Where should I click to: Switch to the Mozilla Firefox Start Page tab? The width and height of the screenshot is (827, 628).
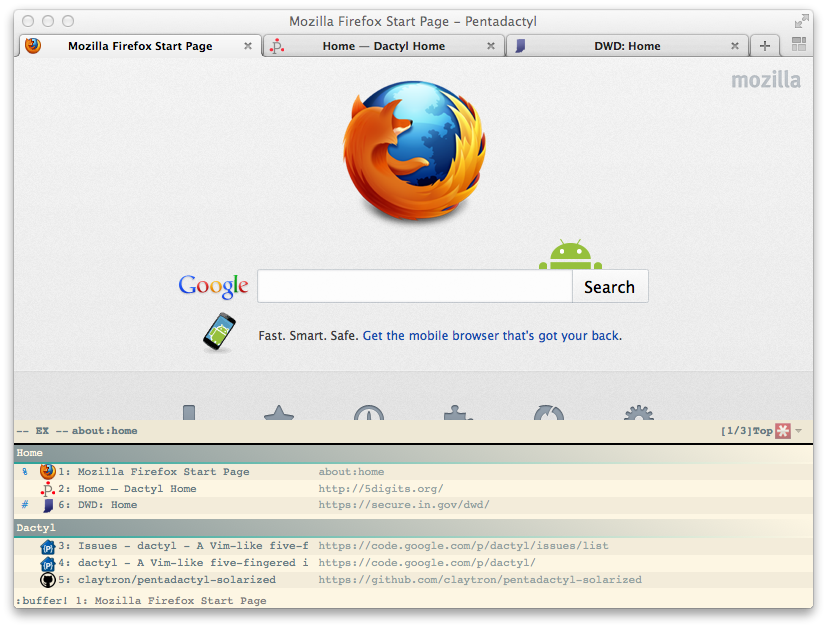pyautogui.click(x=140, y=46)
